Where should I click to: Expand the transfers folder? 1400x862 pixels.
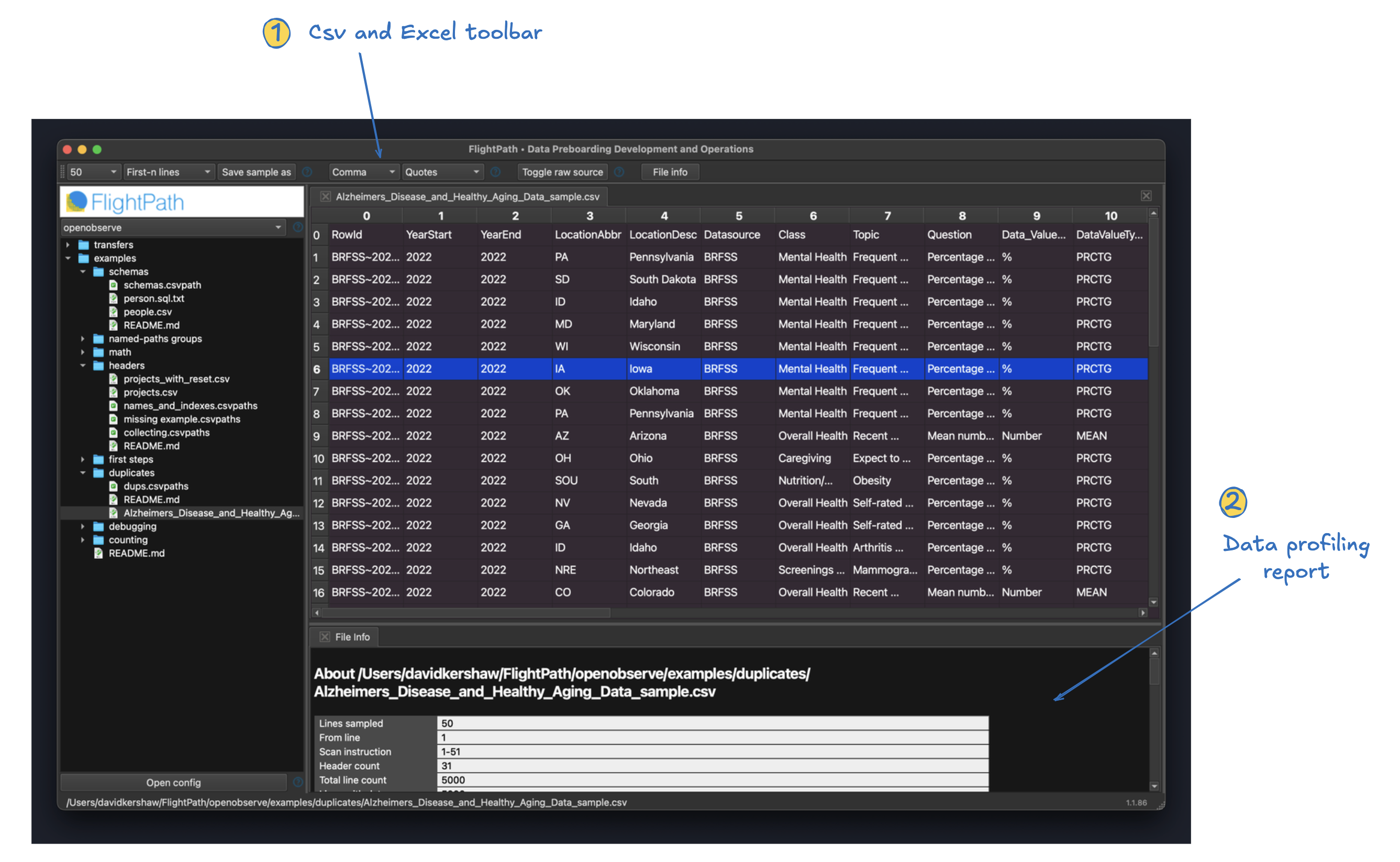(68, 245)
